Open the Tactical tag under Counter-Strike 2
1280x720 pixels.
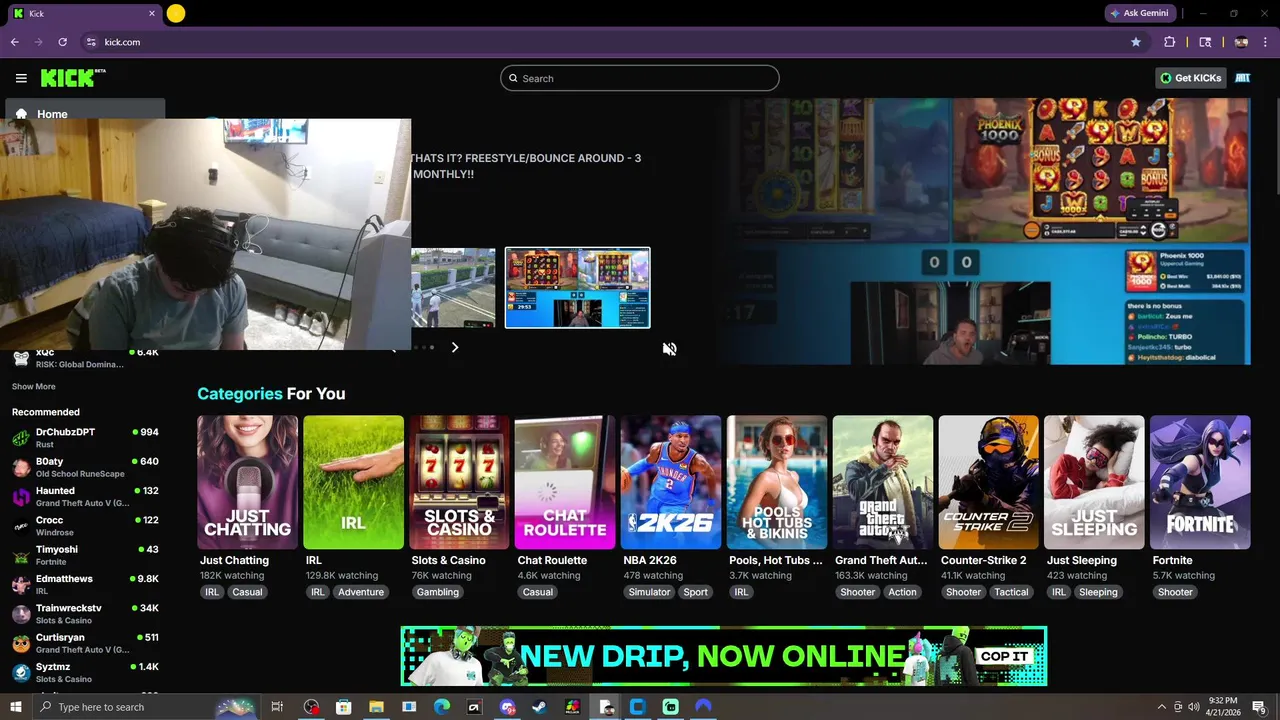point(1011,592)
